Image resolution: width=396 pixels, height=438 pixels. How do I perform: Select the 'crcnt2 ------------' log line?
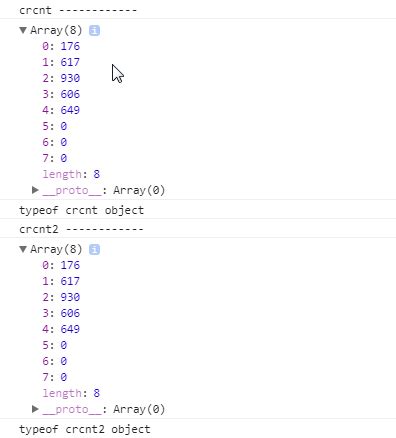[81, 229]
